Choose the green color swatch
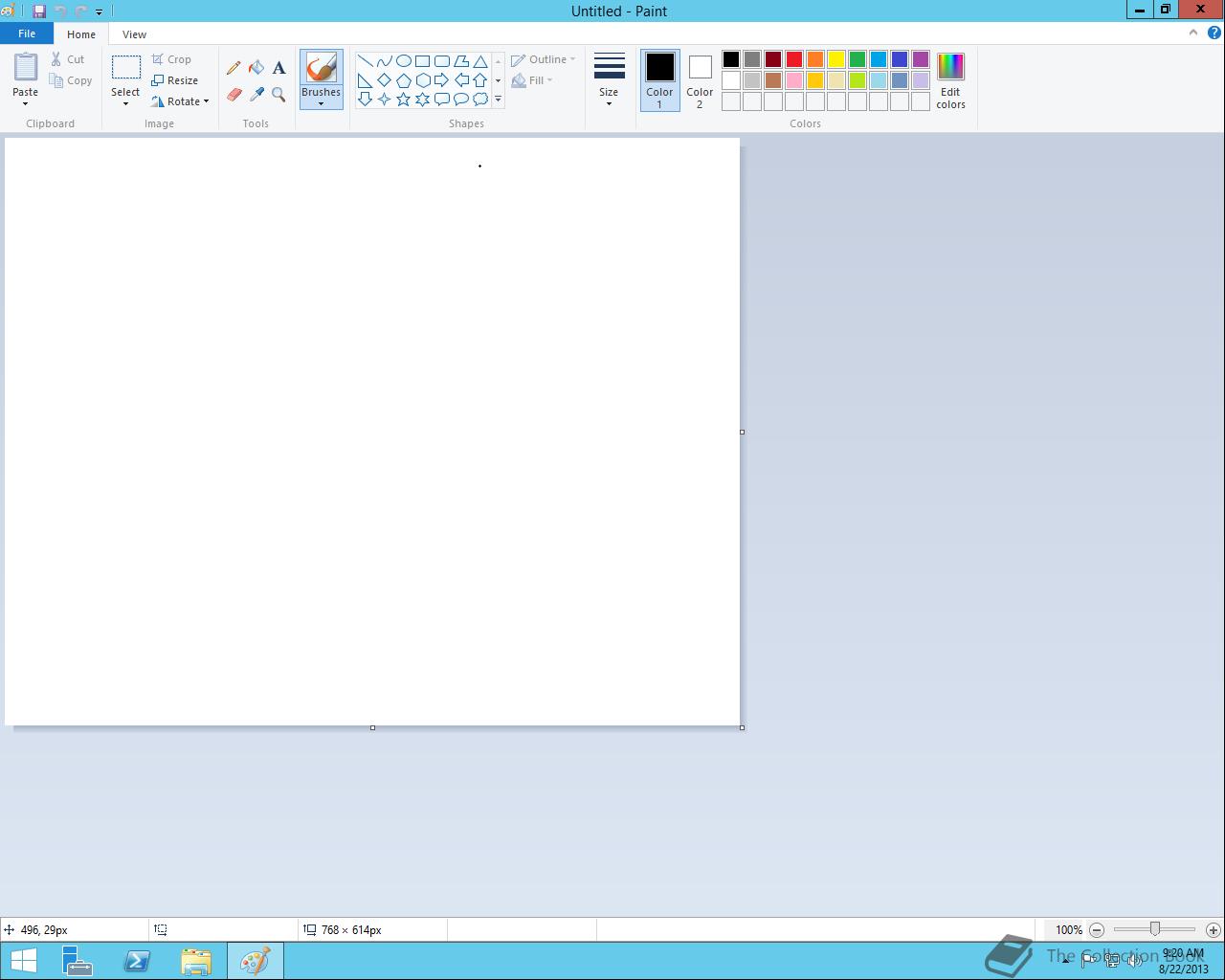The image size is (1225, 980). coord(857,59)
